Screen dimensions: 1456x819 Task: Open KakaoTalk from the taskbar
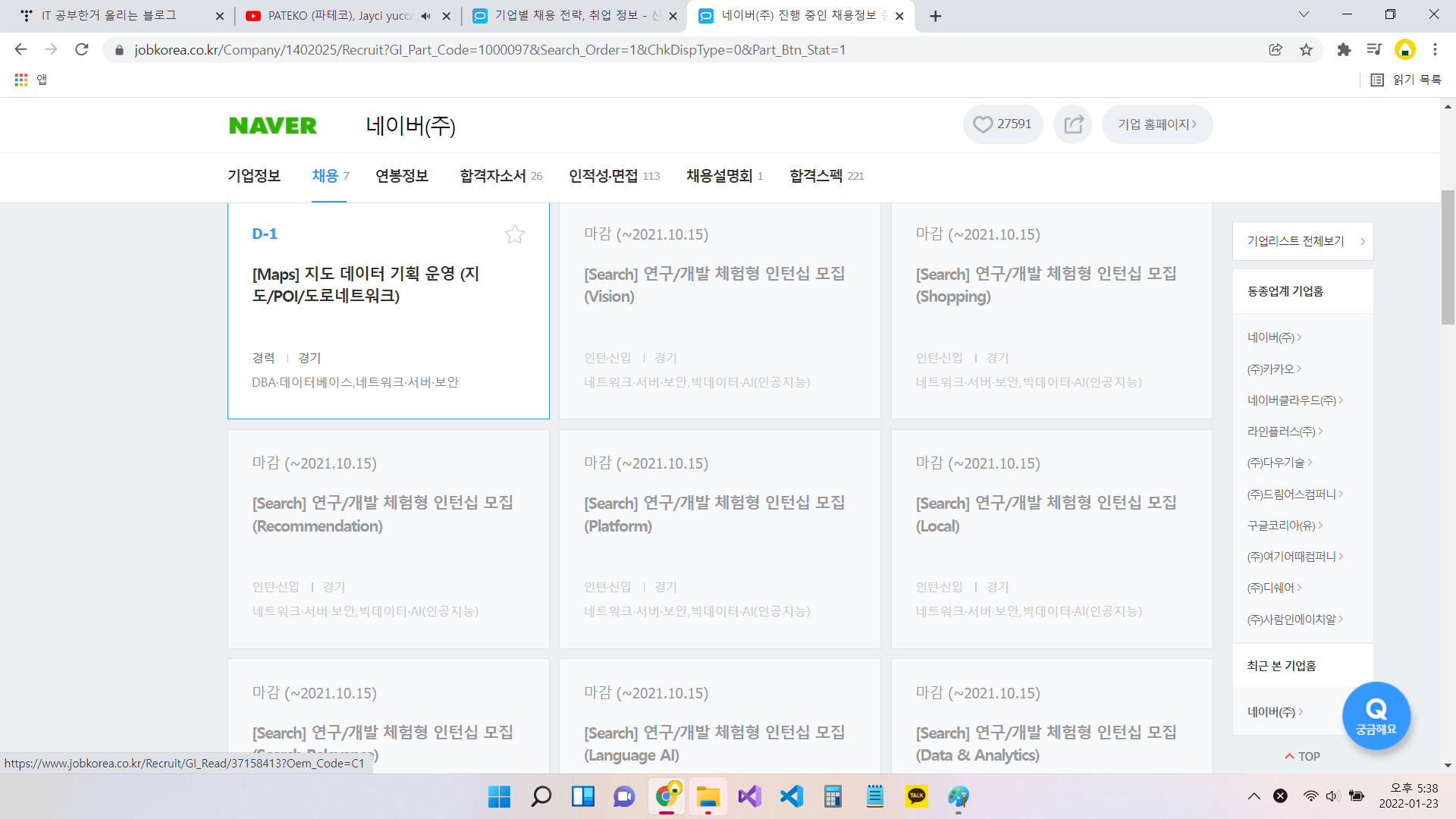point(916,796)
